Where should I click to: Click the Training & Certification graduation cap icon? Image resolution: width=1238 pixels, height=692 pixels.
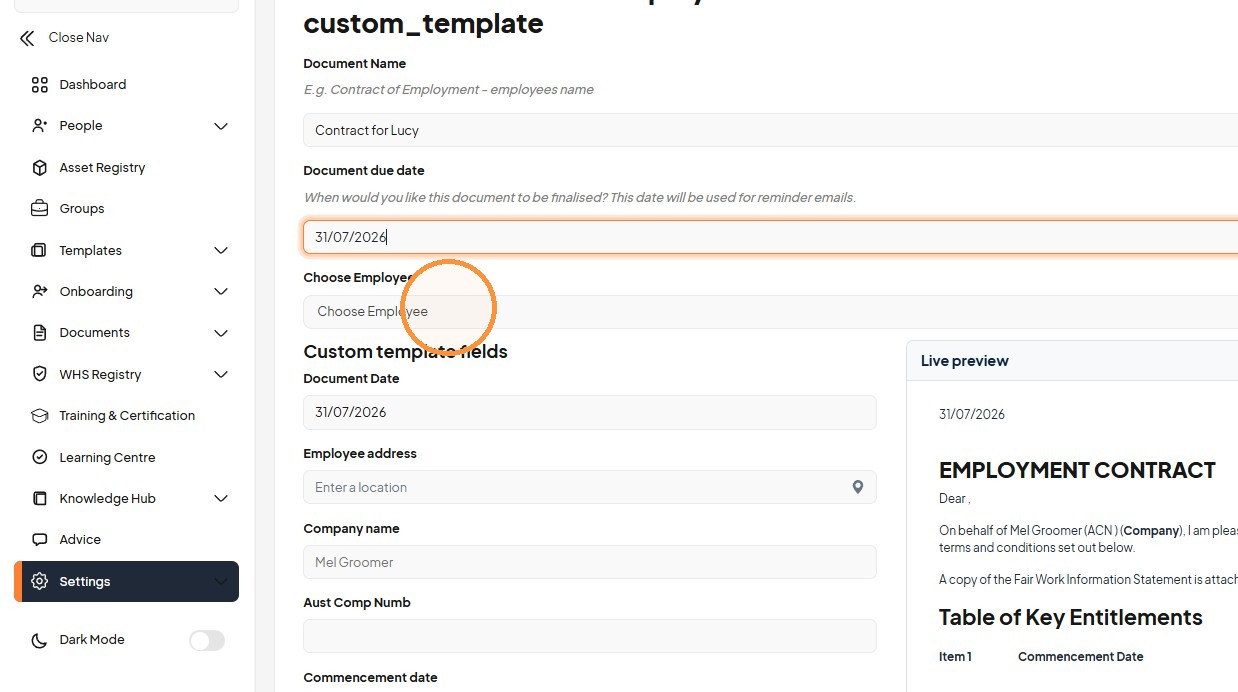40,416
